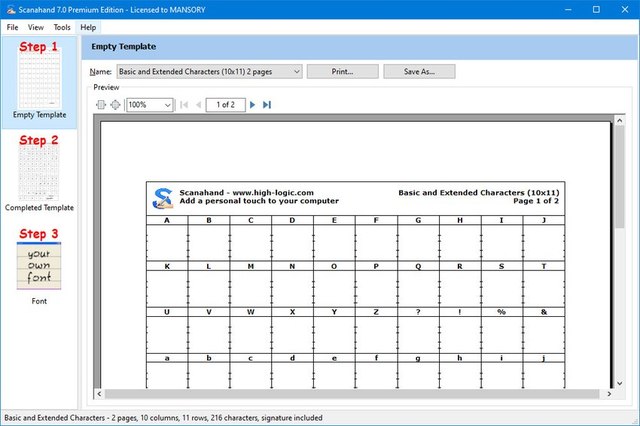
Task: Click the fit whole page icon
Action: pyautogui.click(x=115, y=104)
